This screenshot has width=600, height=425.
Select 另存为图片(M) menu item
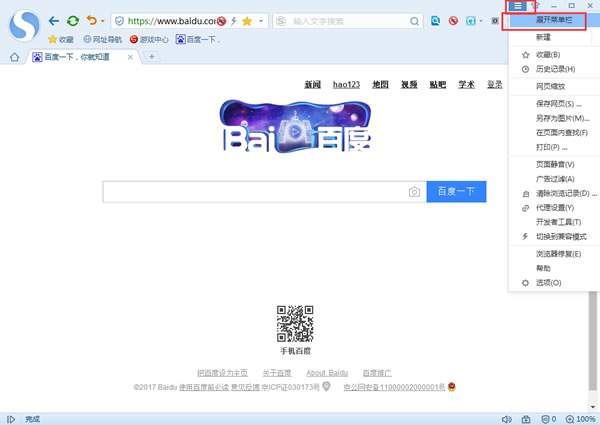(554, 118)
